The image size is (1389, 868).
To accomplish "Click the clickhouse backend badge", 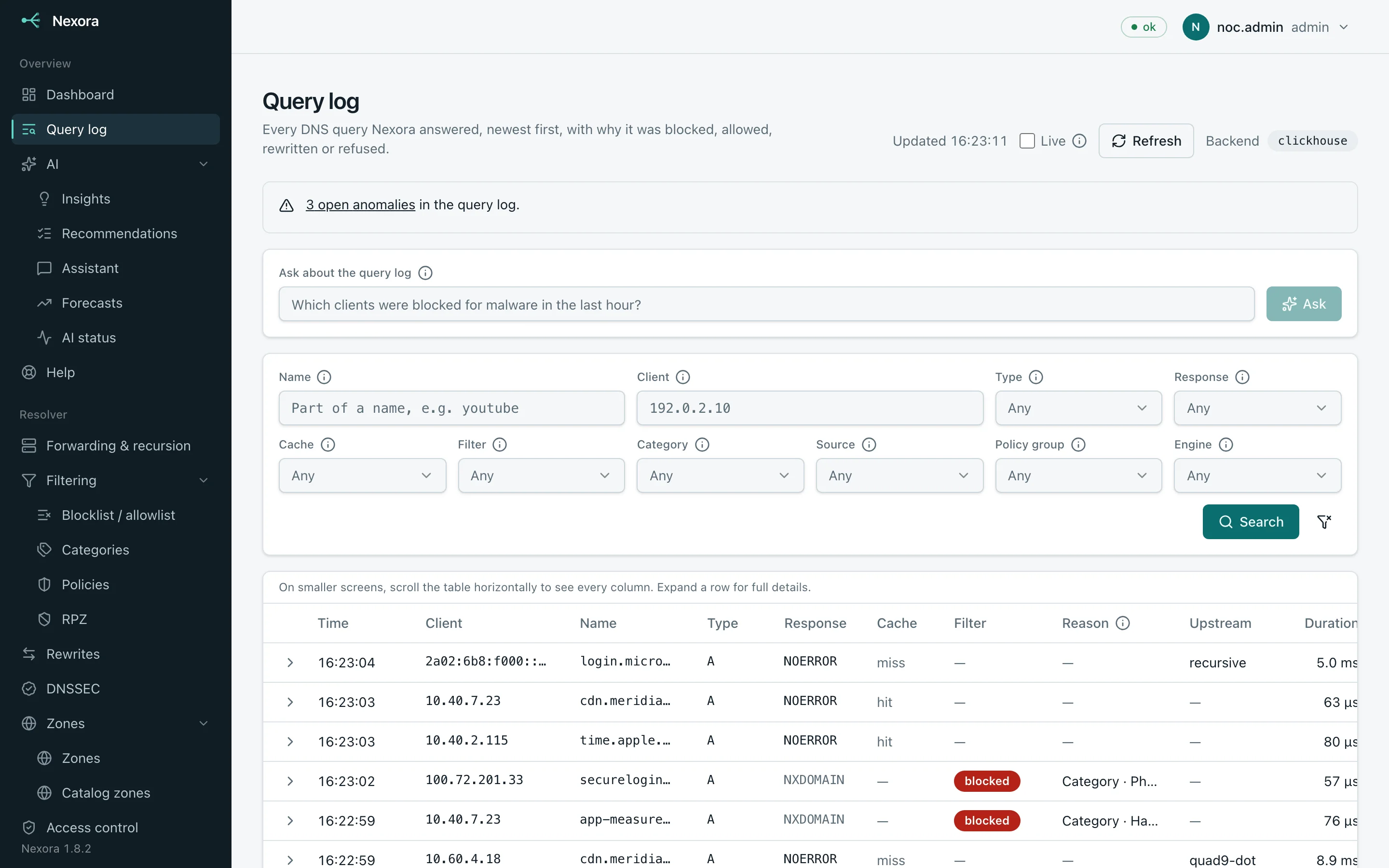I will (1312, 141).
